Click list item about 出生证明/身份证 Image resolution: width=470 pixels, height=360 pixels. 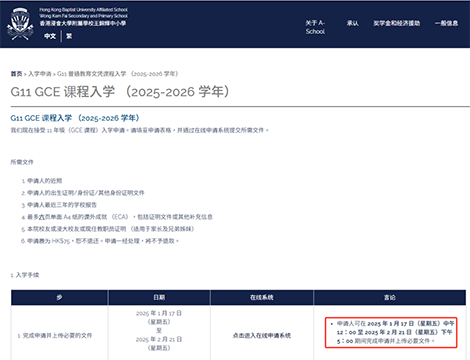coord(86,193)
